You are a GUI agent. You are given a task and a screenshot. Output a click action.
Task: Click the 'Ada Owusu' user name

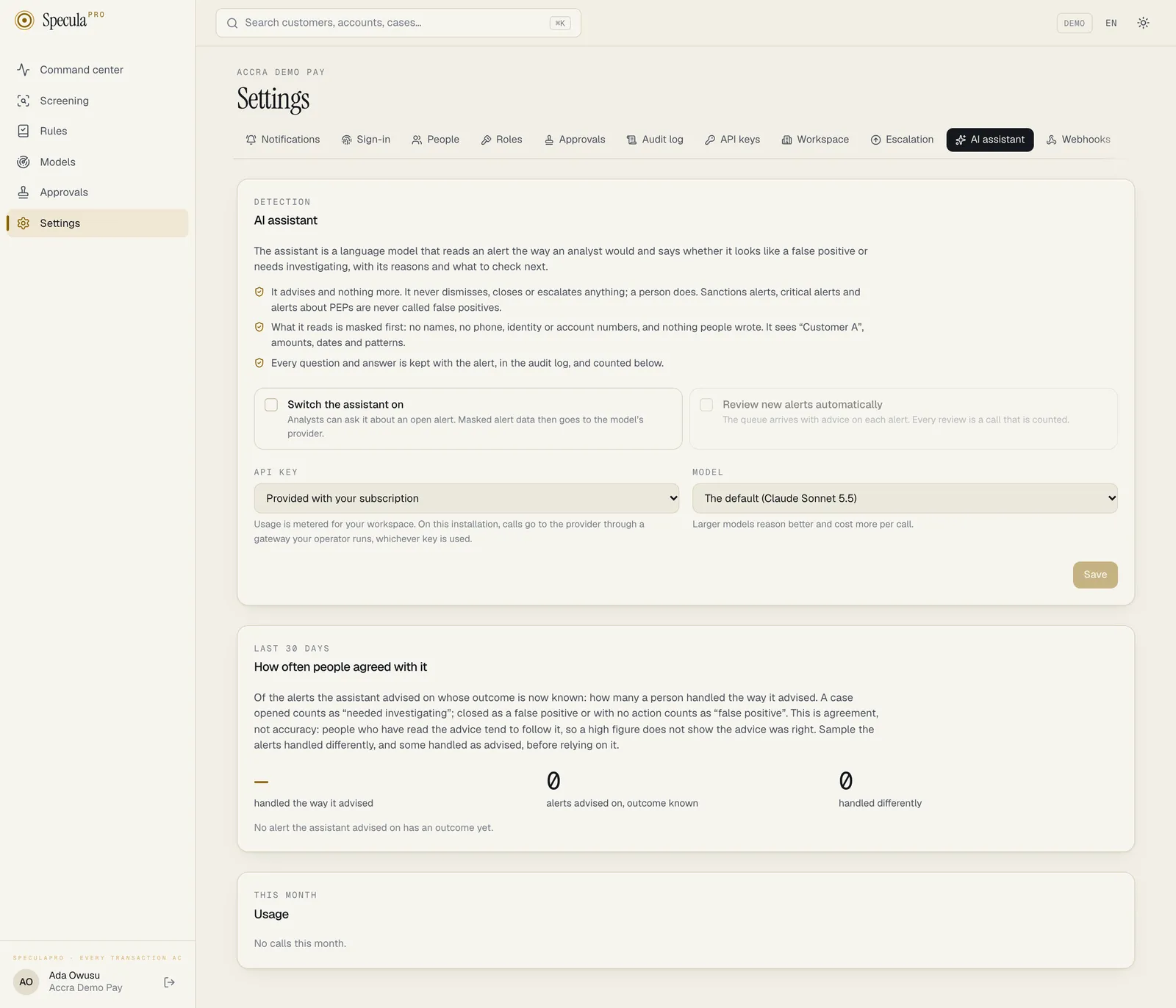(74, 976)
